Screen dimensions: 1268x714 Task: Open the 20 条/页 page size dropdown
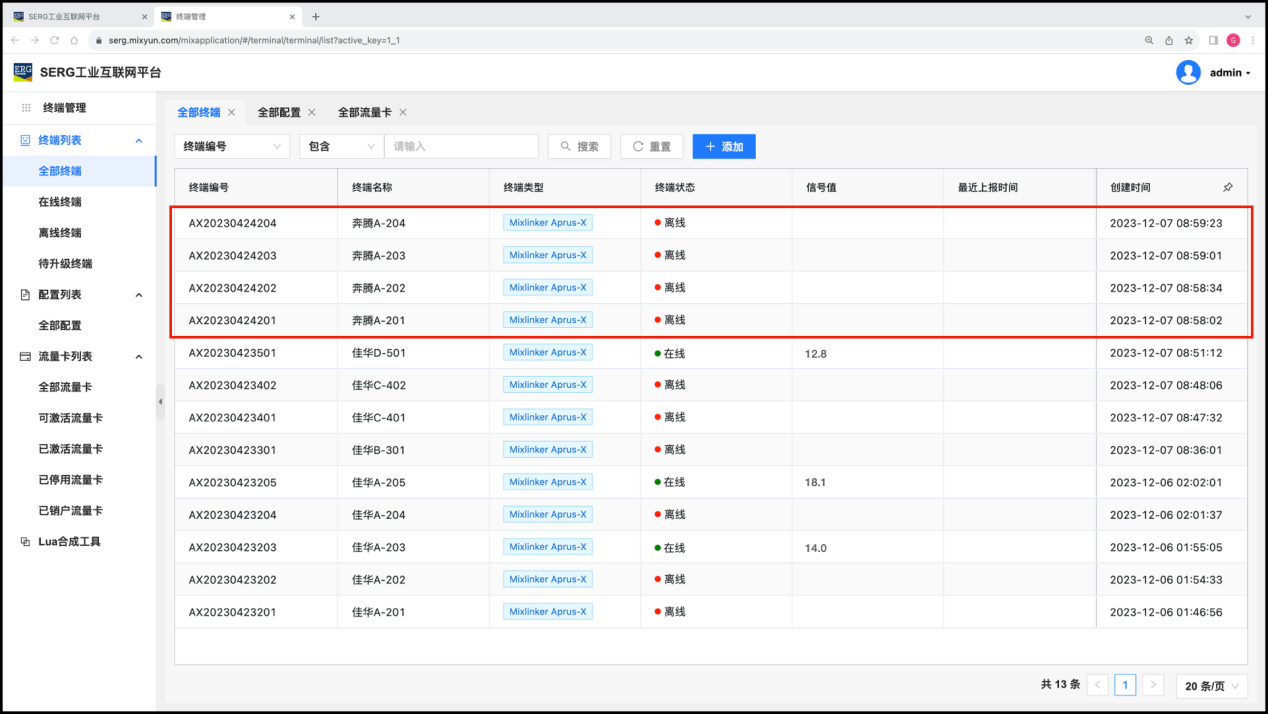(1211, 686)
